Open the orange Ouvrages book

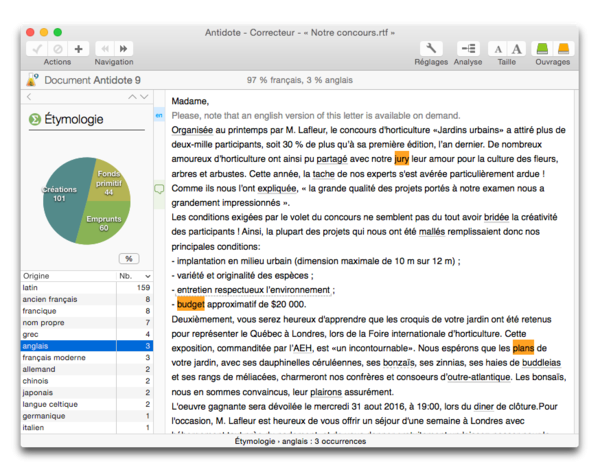click(x=563, y=49)
